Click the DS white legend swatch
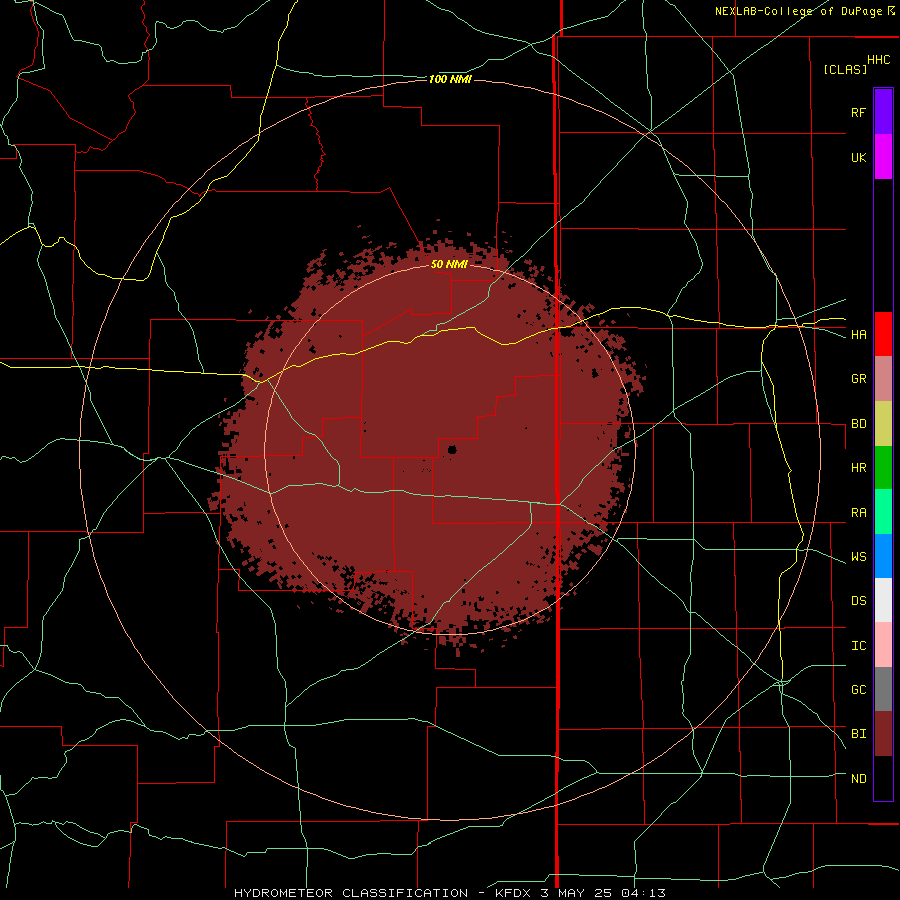This screenshot has height=900, width=900. (883, 600)
